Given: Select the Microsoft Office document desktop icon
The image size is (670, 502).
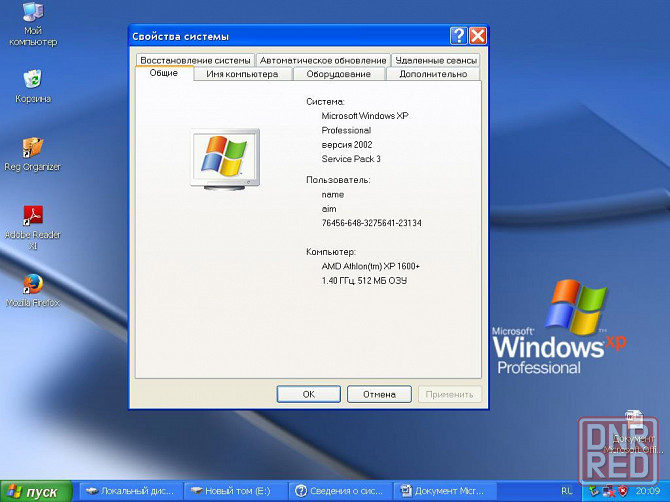Looking at the screenshot, I should pyautogui.click(x=634, y=432).
